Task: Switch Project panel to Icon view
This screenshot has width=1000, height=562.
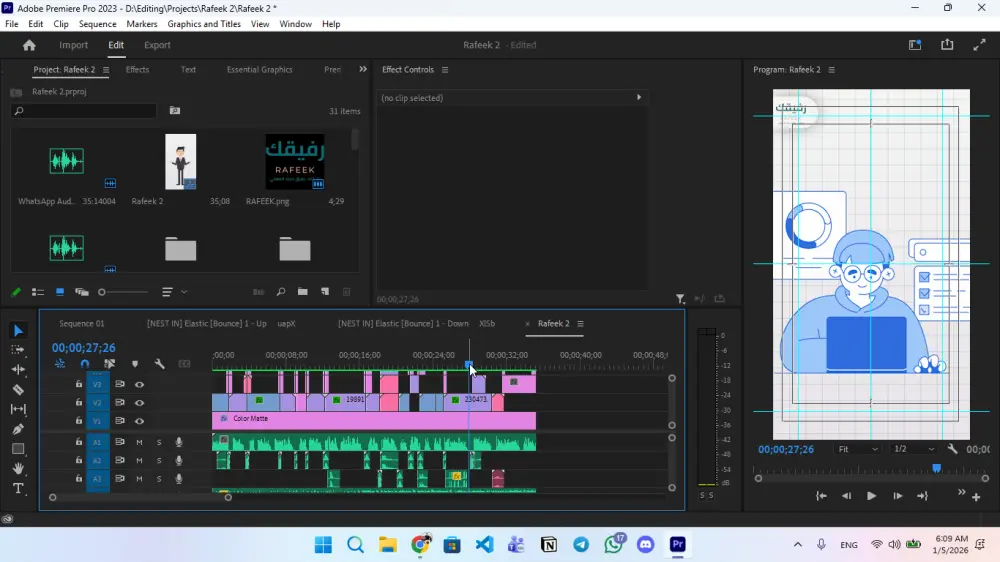Action: click(x=60, y=292)
